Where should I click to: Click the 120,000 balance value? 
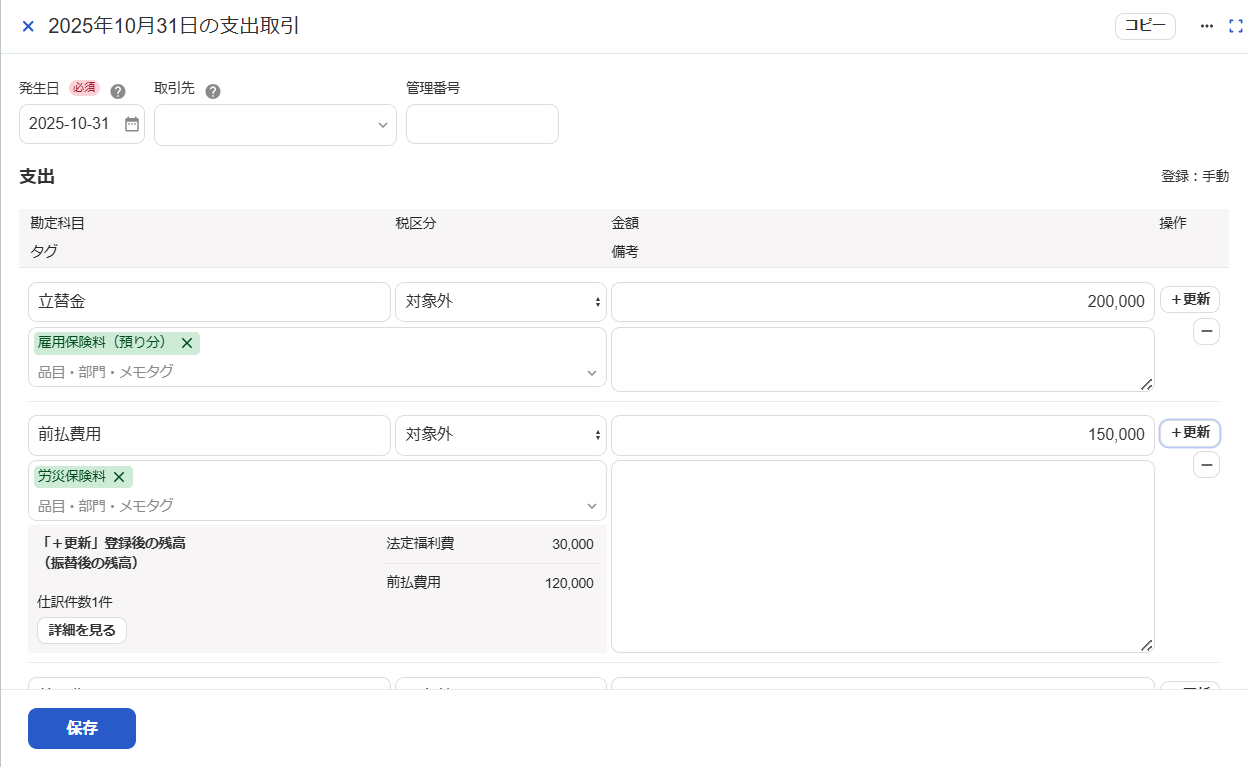tap(569, 583)
